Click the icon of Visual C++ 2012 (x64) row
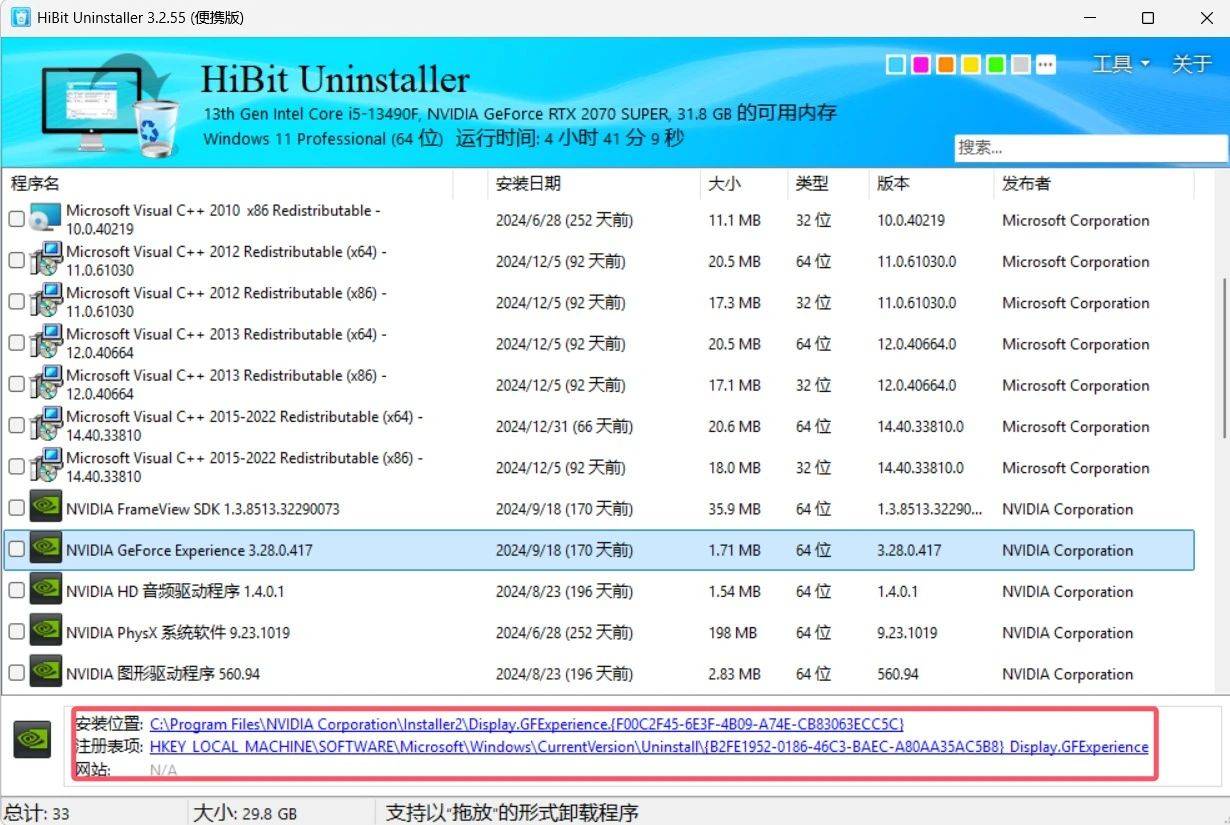This screenshot has height=825, width=1230. coord(45,260)
